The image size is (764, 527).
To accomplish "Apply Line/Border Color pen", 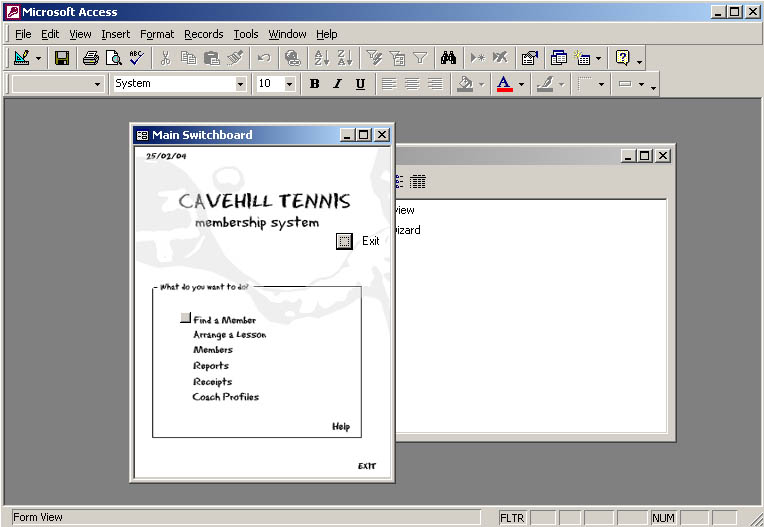I will 545,84.
